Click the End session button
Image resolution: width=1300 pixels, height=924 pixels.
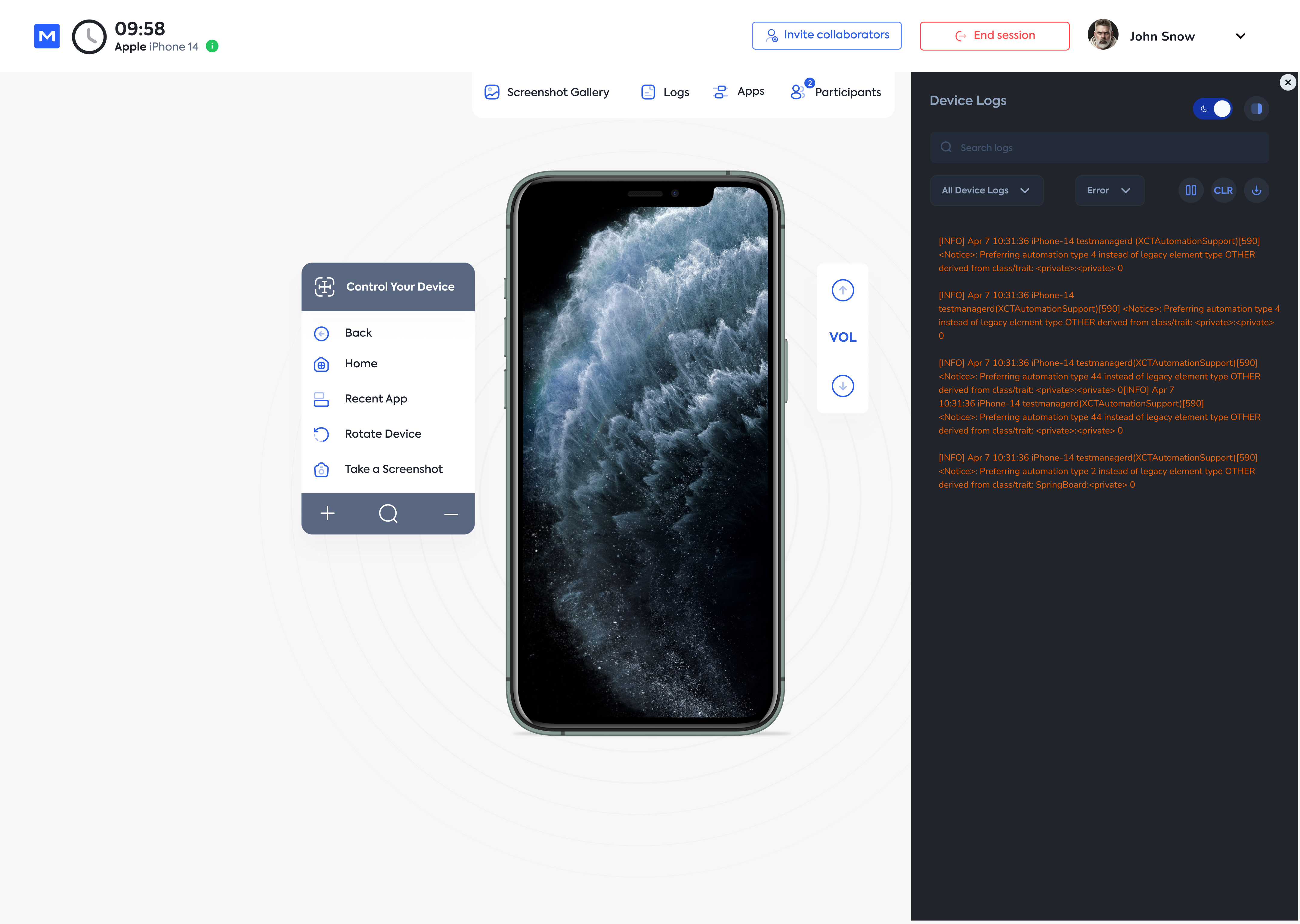coord(994,36)
